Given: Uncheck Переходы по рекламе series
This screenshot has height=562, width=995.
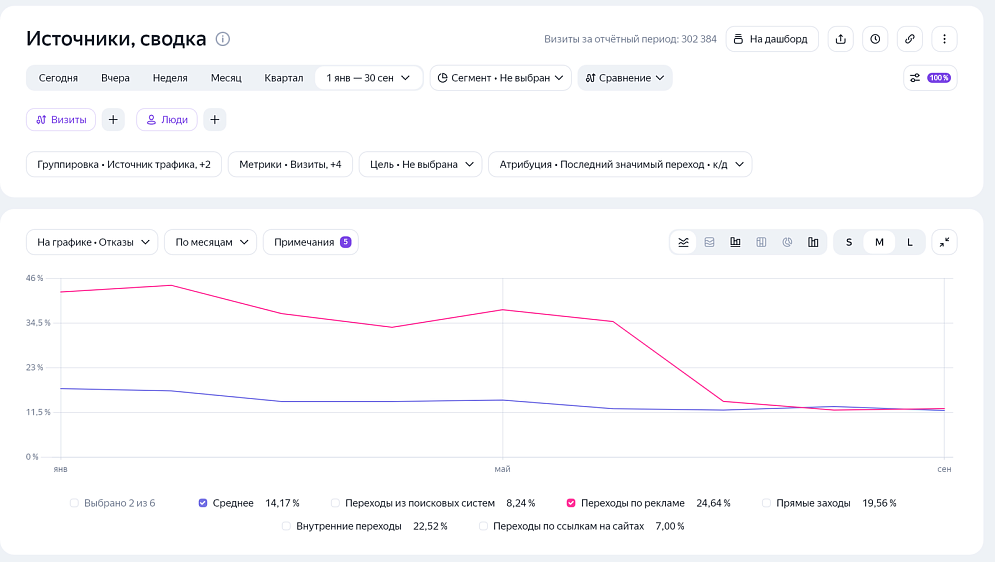Looking at the screenshot, I should [x=571, y=503].
